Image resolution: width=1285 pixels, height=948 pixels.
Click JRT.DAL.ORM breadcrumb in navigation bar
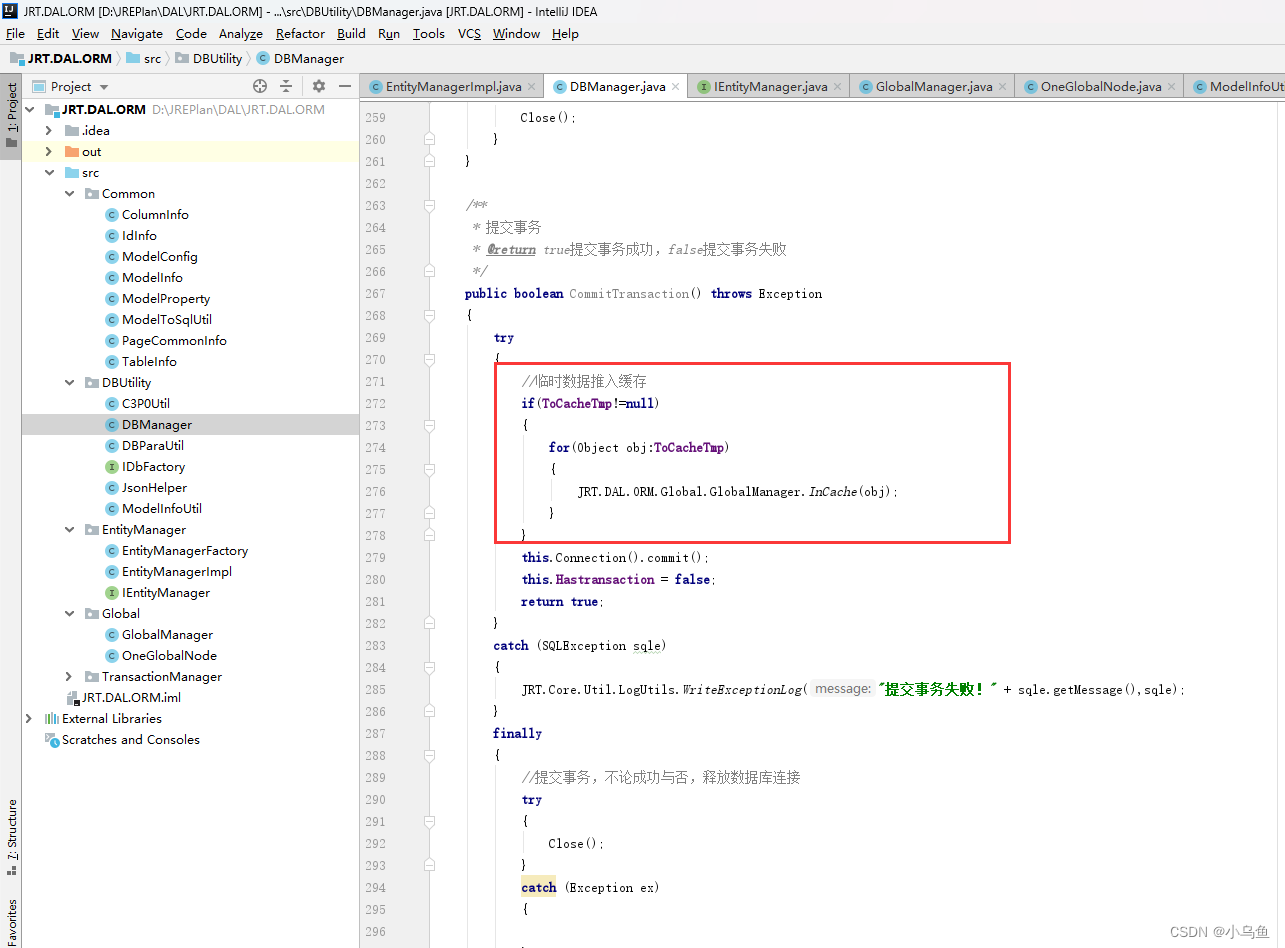click(60, 58)
